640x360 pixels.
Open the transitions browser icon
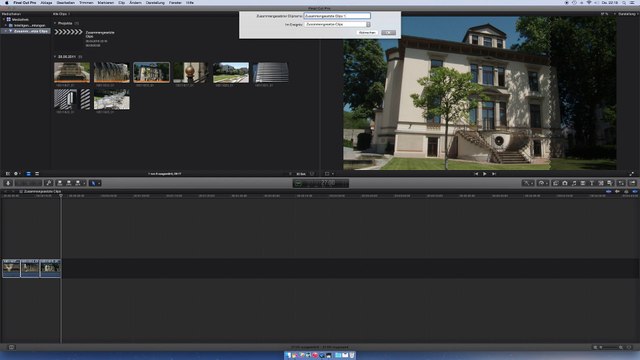[x=583, y=183]
